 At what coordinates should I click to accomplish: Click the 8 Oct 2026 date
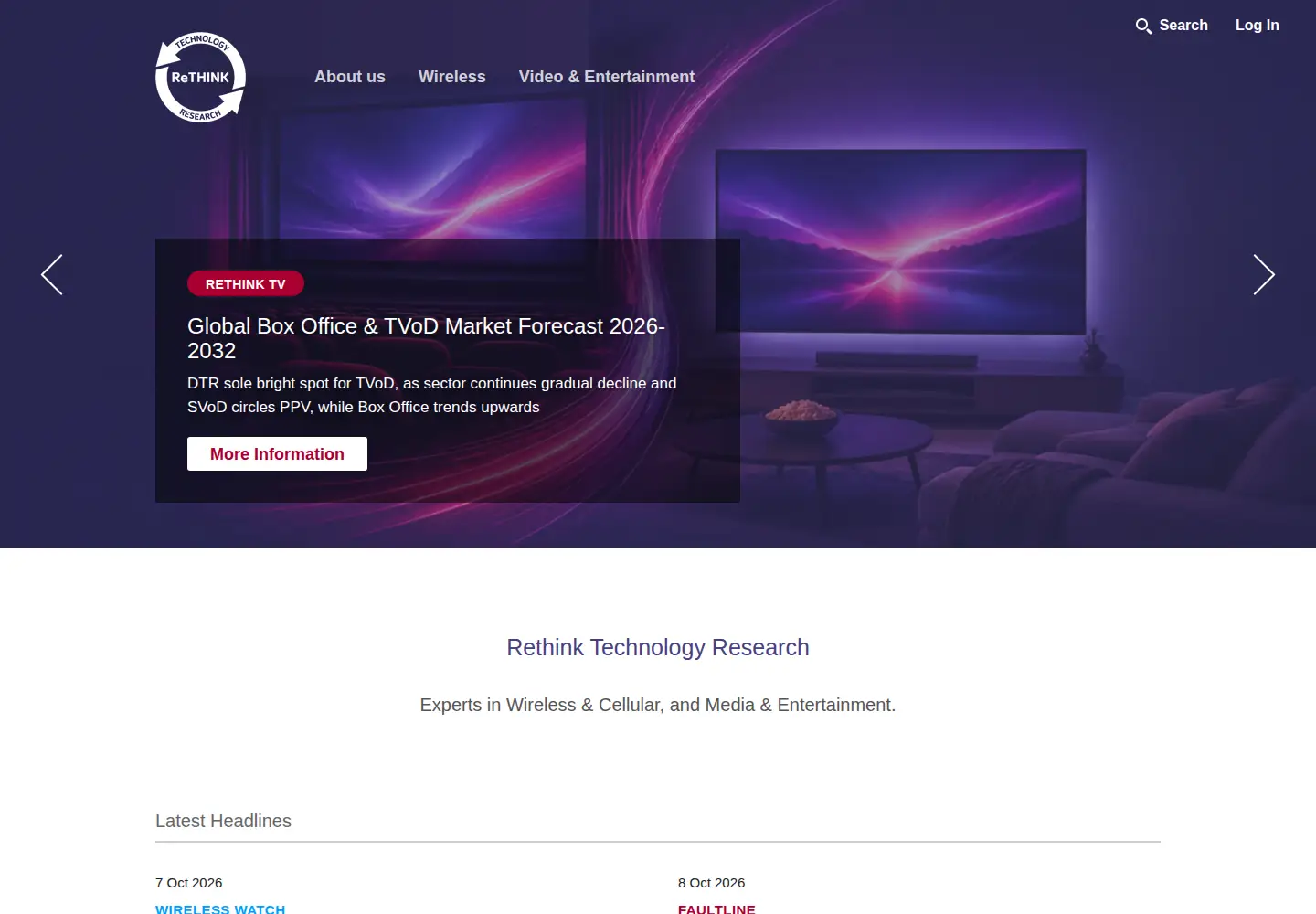(x=712, y=883)
